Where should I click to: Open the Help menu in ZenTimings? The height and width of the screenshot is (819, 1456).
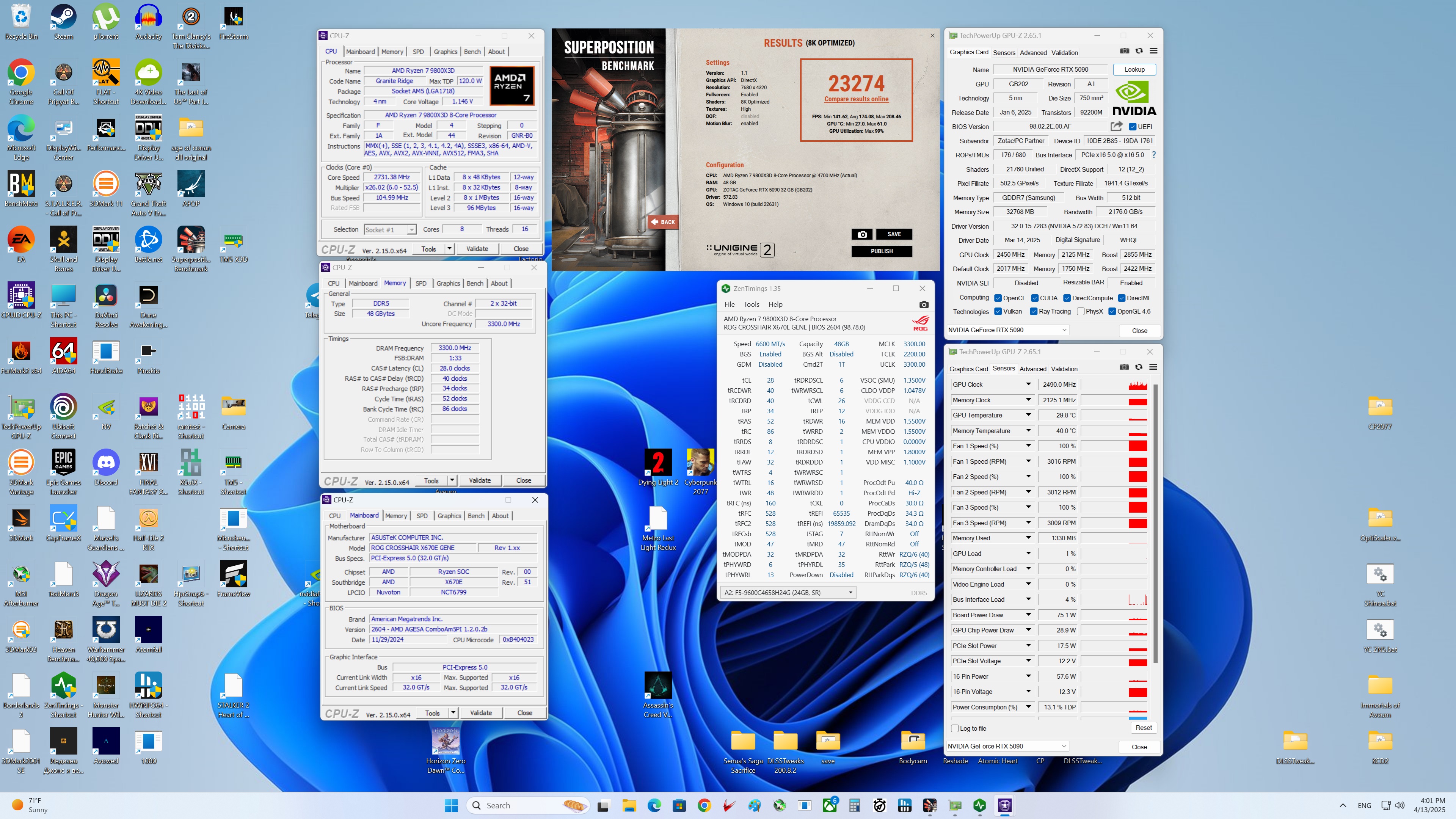click(775, 304)
